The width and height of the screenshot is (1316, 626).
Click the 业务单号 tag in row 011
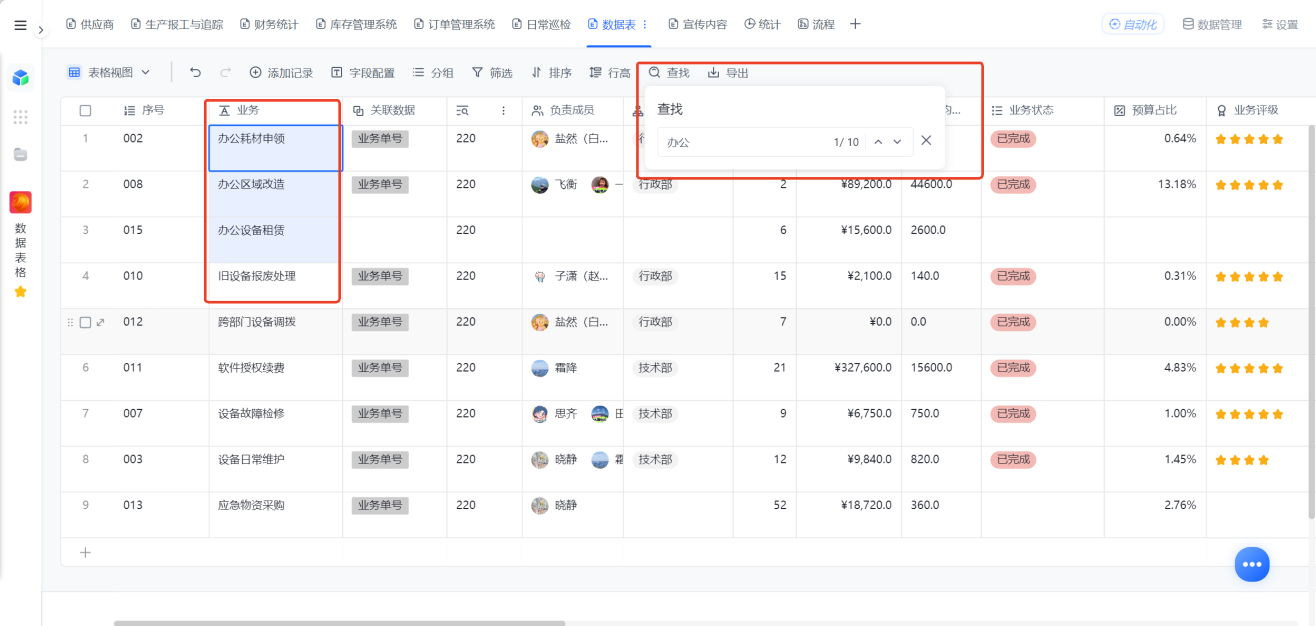click(380, 368)
